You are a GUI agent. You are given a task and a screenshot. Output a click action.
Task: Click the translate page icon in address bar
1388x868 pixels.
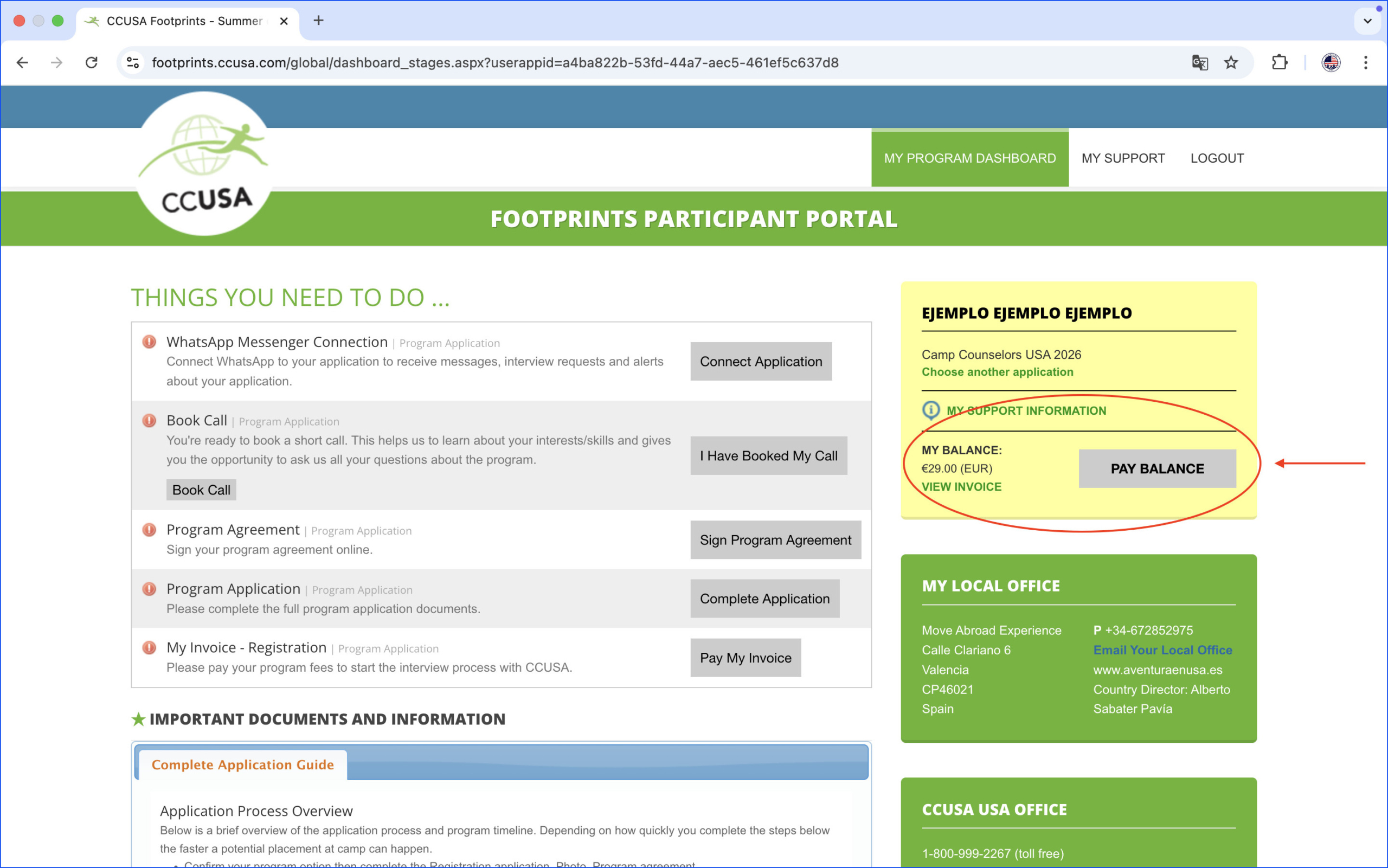click(x=1199, y=62)
